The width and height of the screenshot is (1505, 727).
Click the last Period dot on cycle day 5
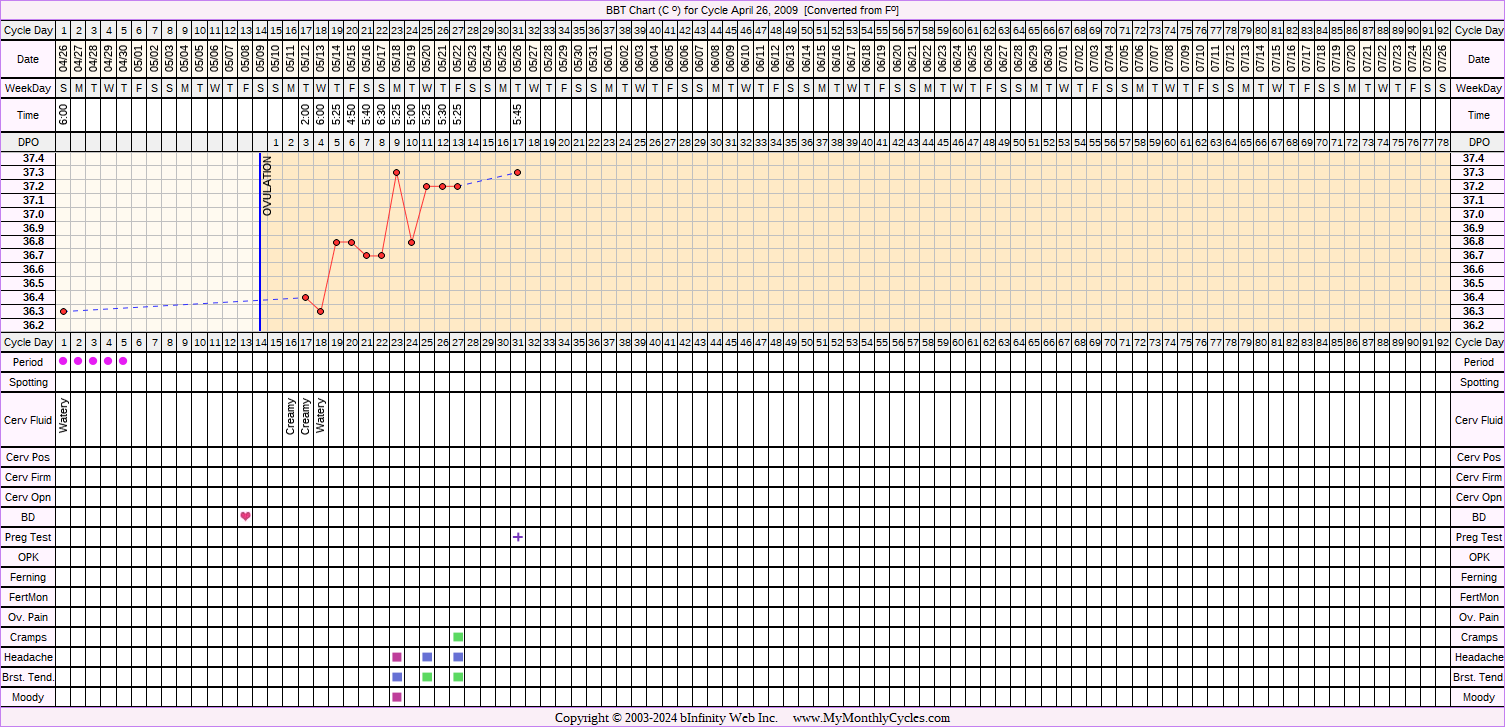(x=124, y=362)
